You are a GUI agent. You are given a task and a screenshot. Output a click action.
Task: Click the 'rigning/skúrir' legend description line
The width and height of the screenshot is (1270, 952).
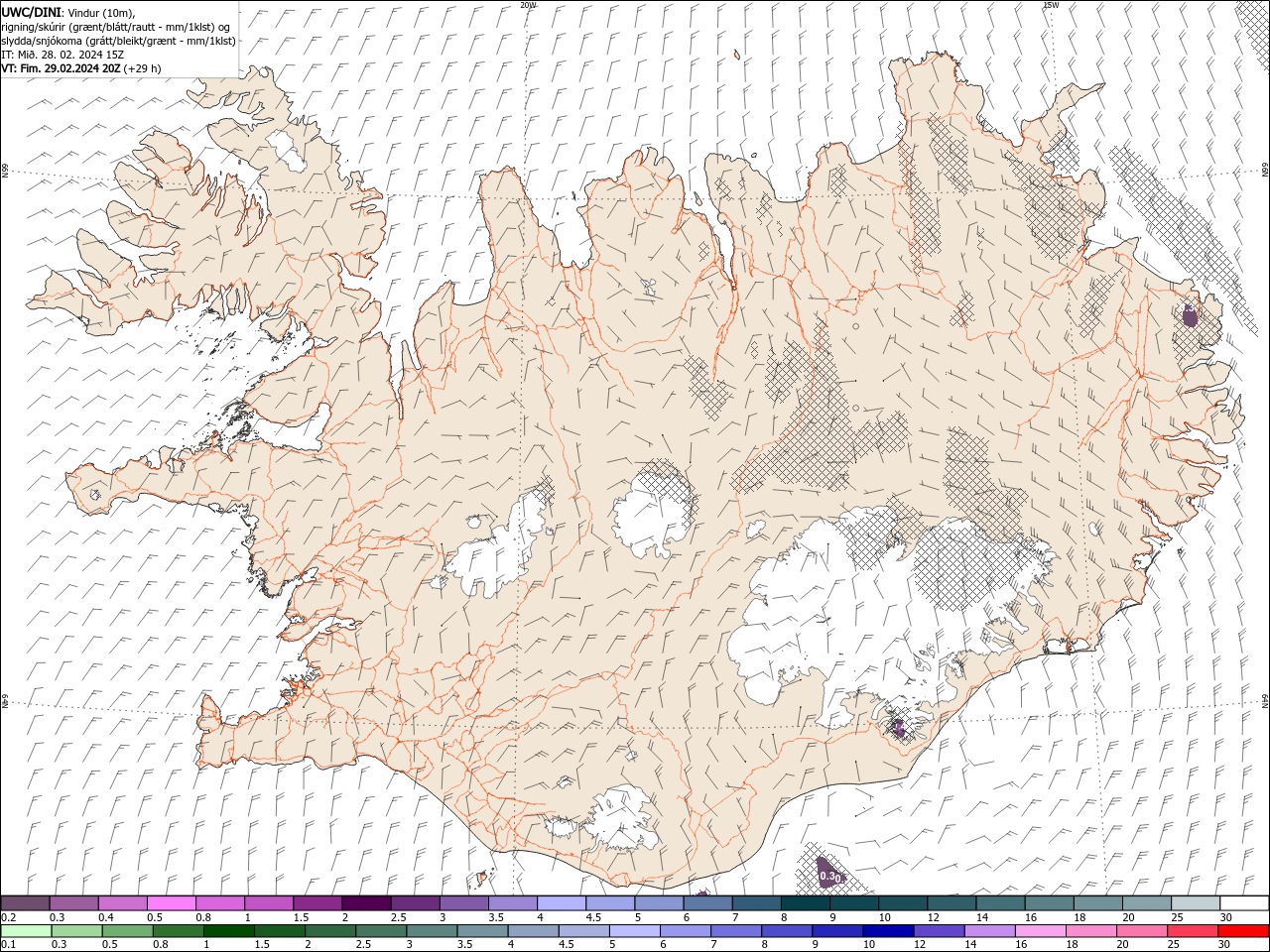pyautogui.click(x=115, y=26)
